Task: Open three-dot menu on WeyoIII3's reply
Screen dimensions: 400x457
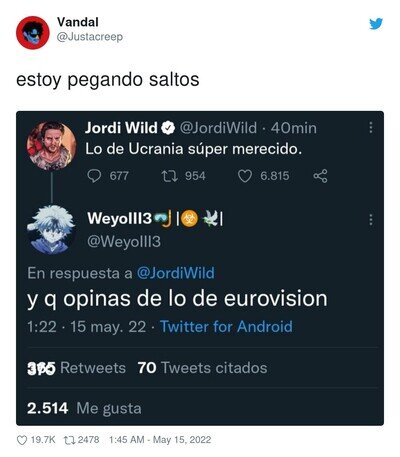Action: (x=371, y=220)
